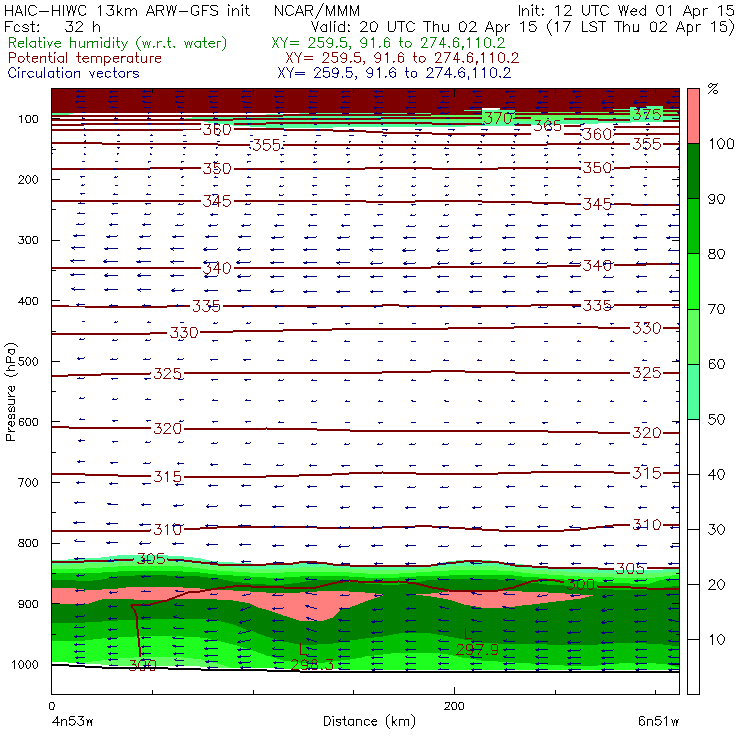Viewport: 740px width, 740px height.
Task: Click the "6n51w" end location label
Action: coord(658,722)
